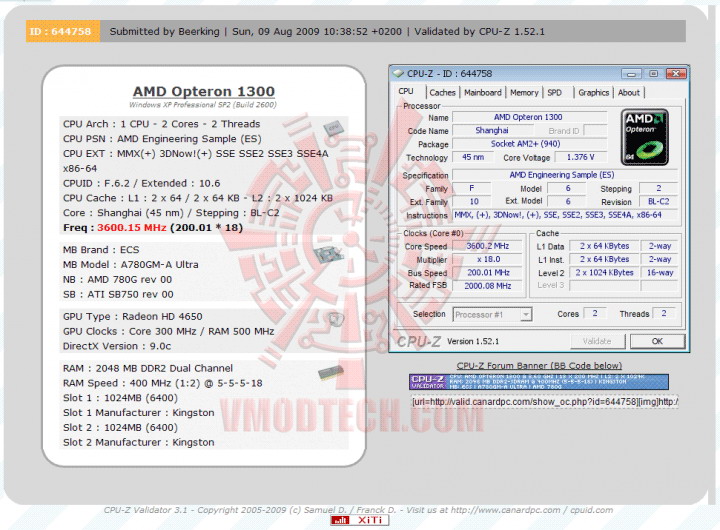Click the OK button in CPU-Z
Viewport: 720px width, 530px height.
658,341
